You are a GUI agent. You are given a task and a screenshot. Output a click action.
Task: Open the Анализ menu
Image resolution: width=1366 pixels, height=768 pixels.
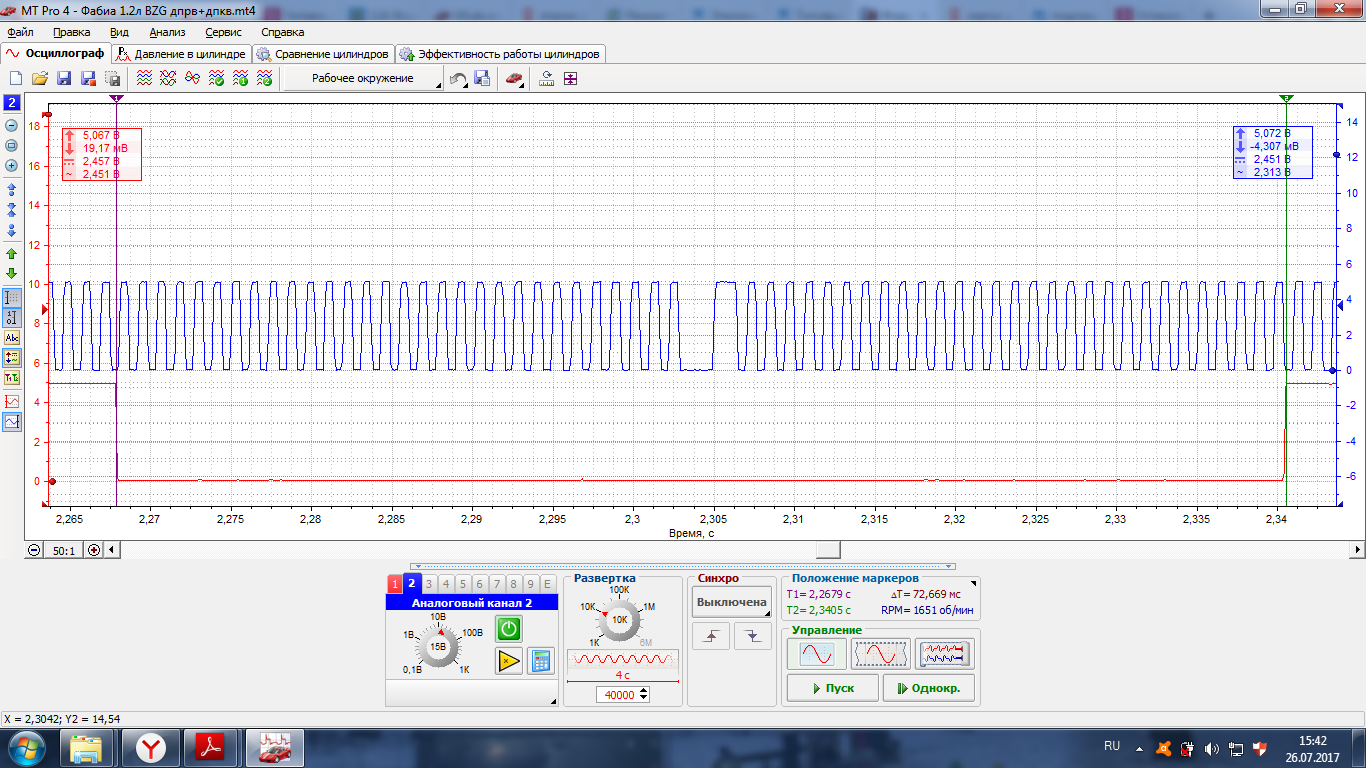click(167, 32)
